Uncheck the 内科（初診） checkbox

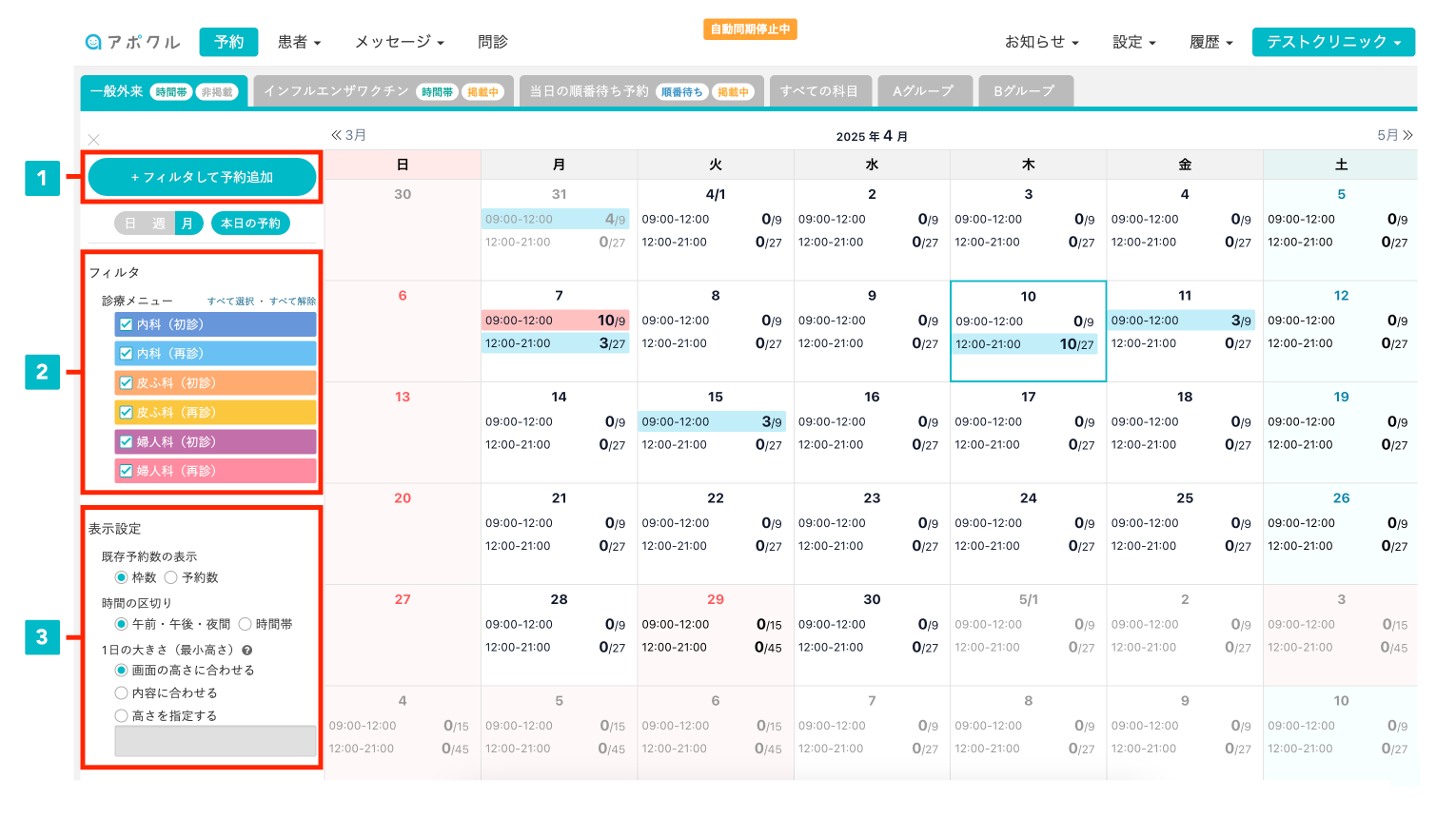[x=126, y=324]
